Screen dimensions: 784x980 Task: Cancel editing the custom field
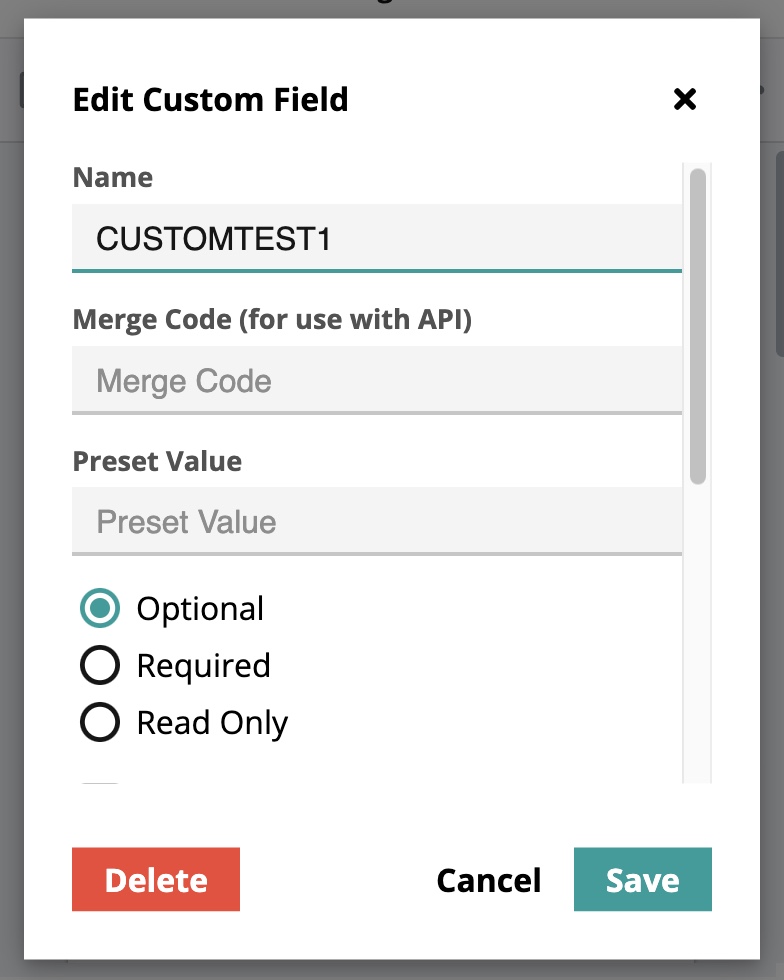pos(487,880)
